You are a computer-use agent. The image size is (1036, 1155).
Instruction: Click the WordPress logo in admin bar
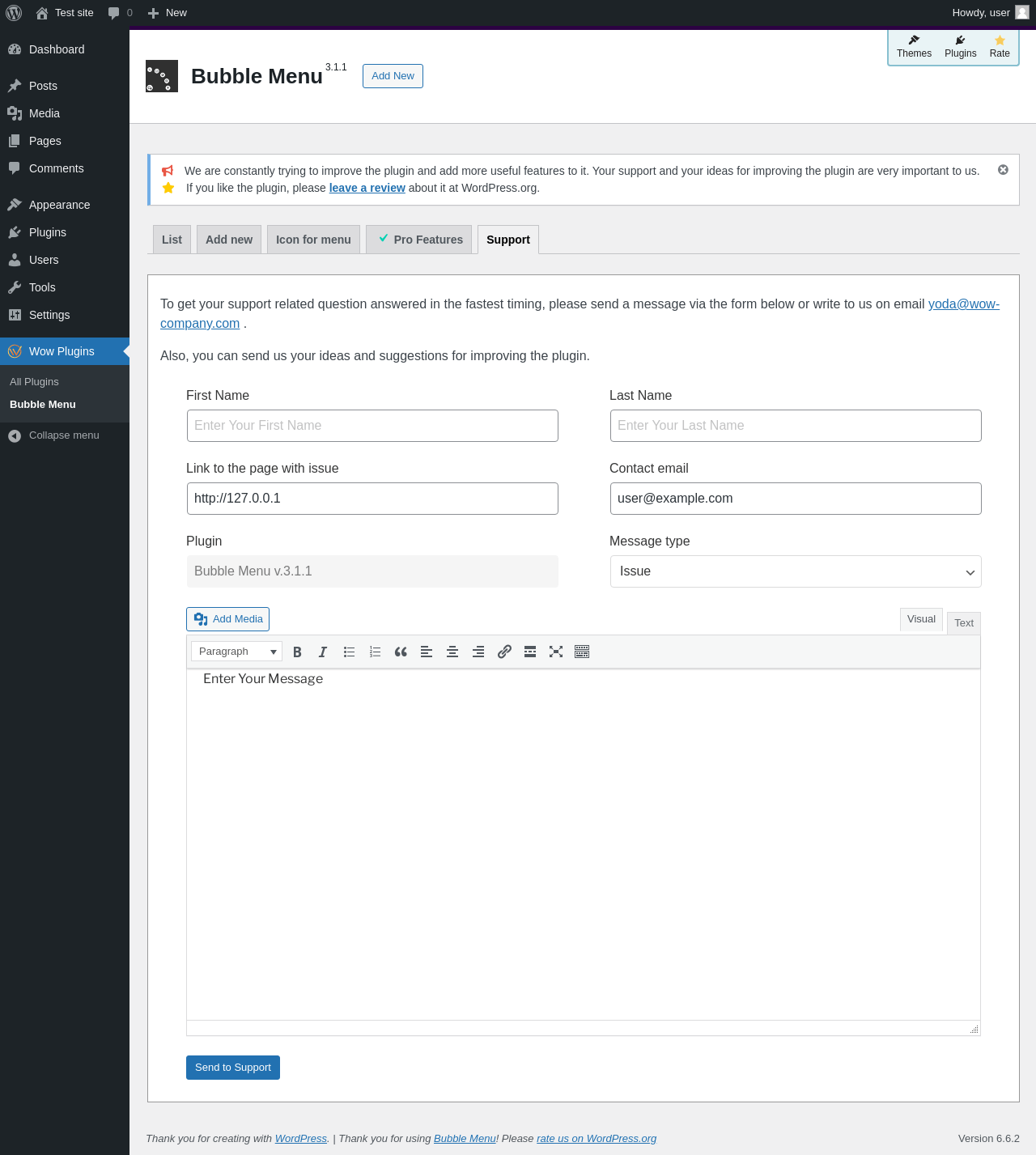(x=14, y=13)
